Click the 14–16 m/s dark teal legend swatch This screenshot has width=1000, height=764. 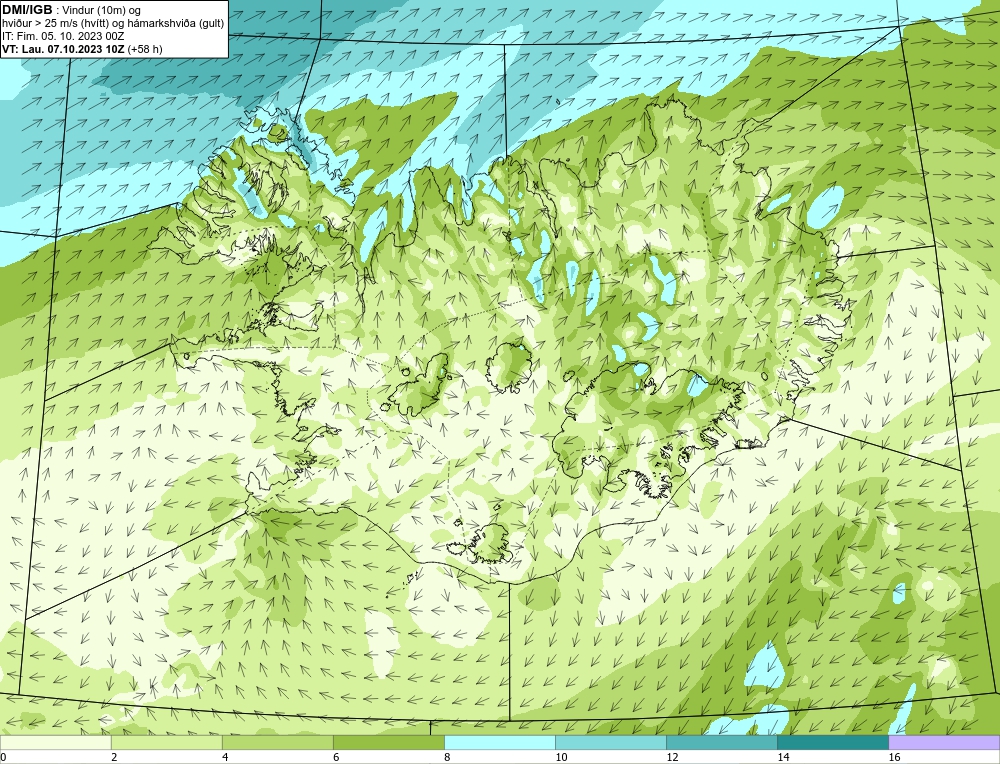833,742
